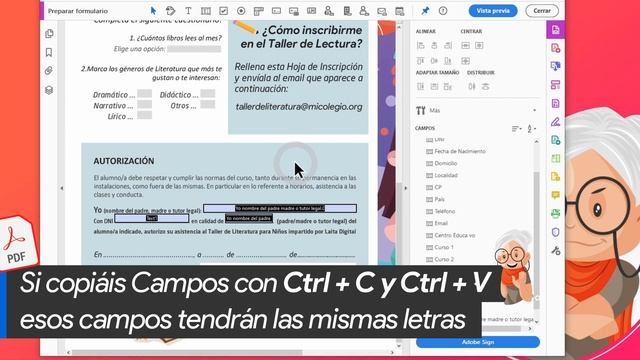Viewport: 640px width, 360px height.
Task: Toggle the pin toolbar icon
Action: 425,11
